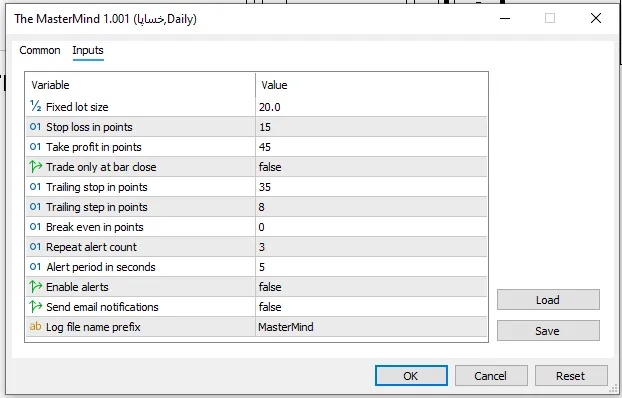This screenshot has width=622, height=398.
Task: Click the integer icon beside Trailing stop in points
Action: coord(35,187)
